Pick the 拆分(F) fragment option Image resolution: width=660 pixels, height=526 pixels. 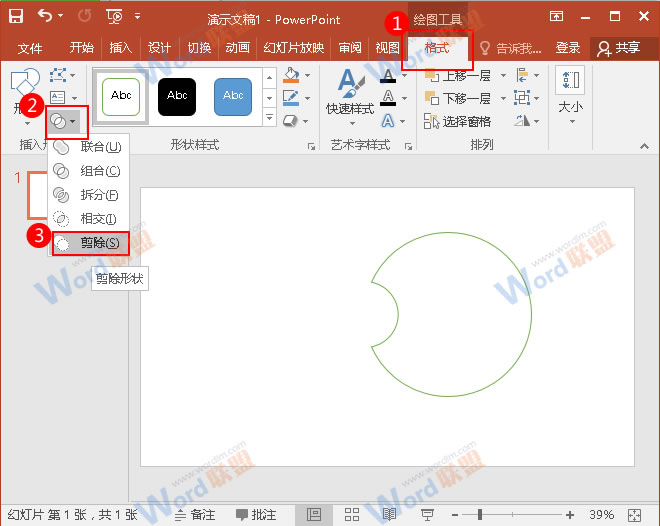pos(90,195)
